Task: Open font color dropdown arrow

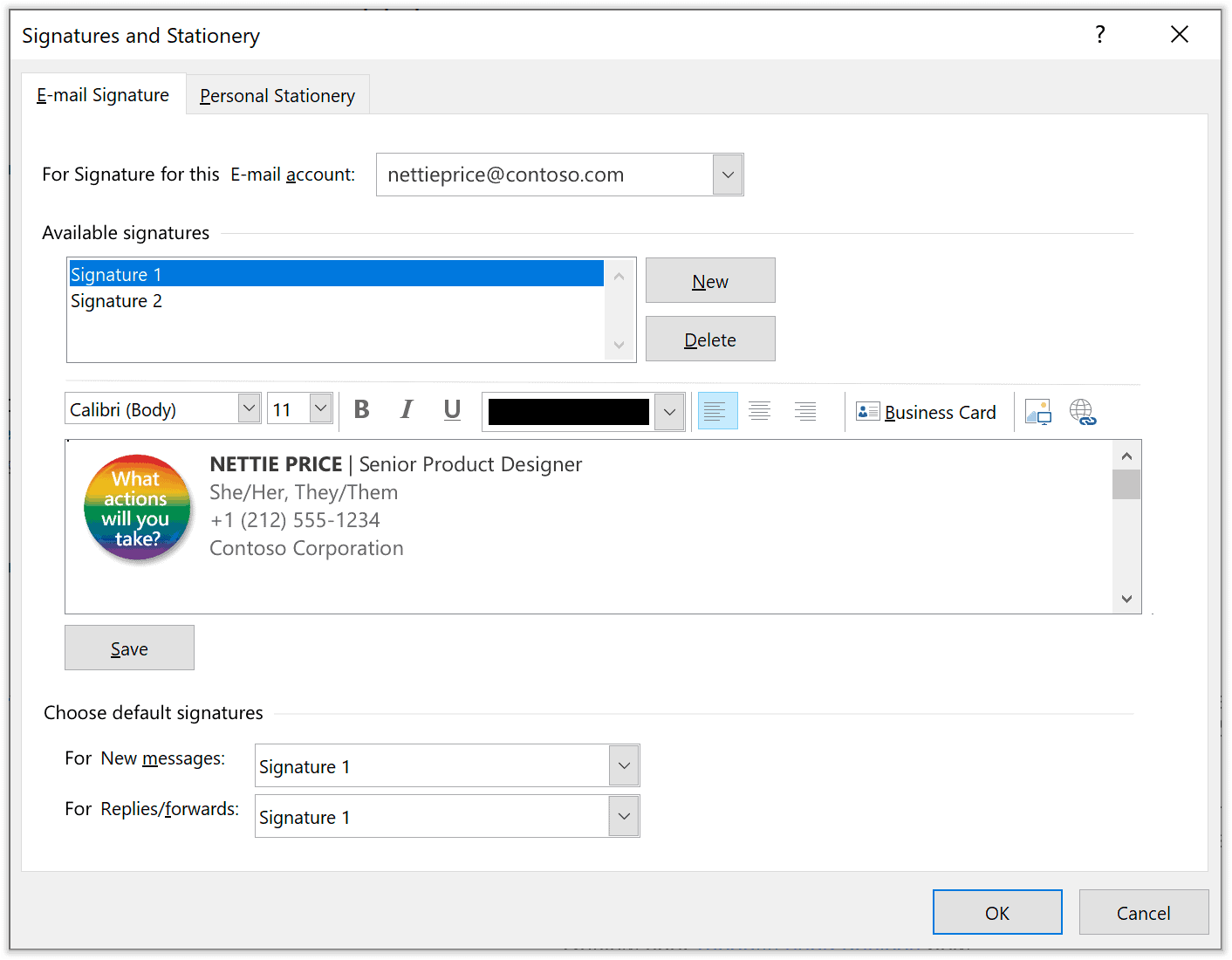Action: coord(669,412)
